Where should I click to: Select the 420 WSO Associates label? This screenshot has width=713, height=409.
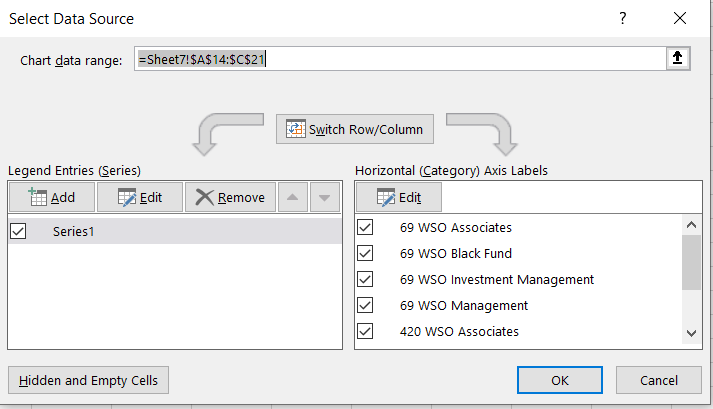point(459,331)
